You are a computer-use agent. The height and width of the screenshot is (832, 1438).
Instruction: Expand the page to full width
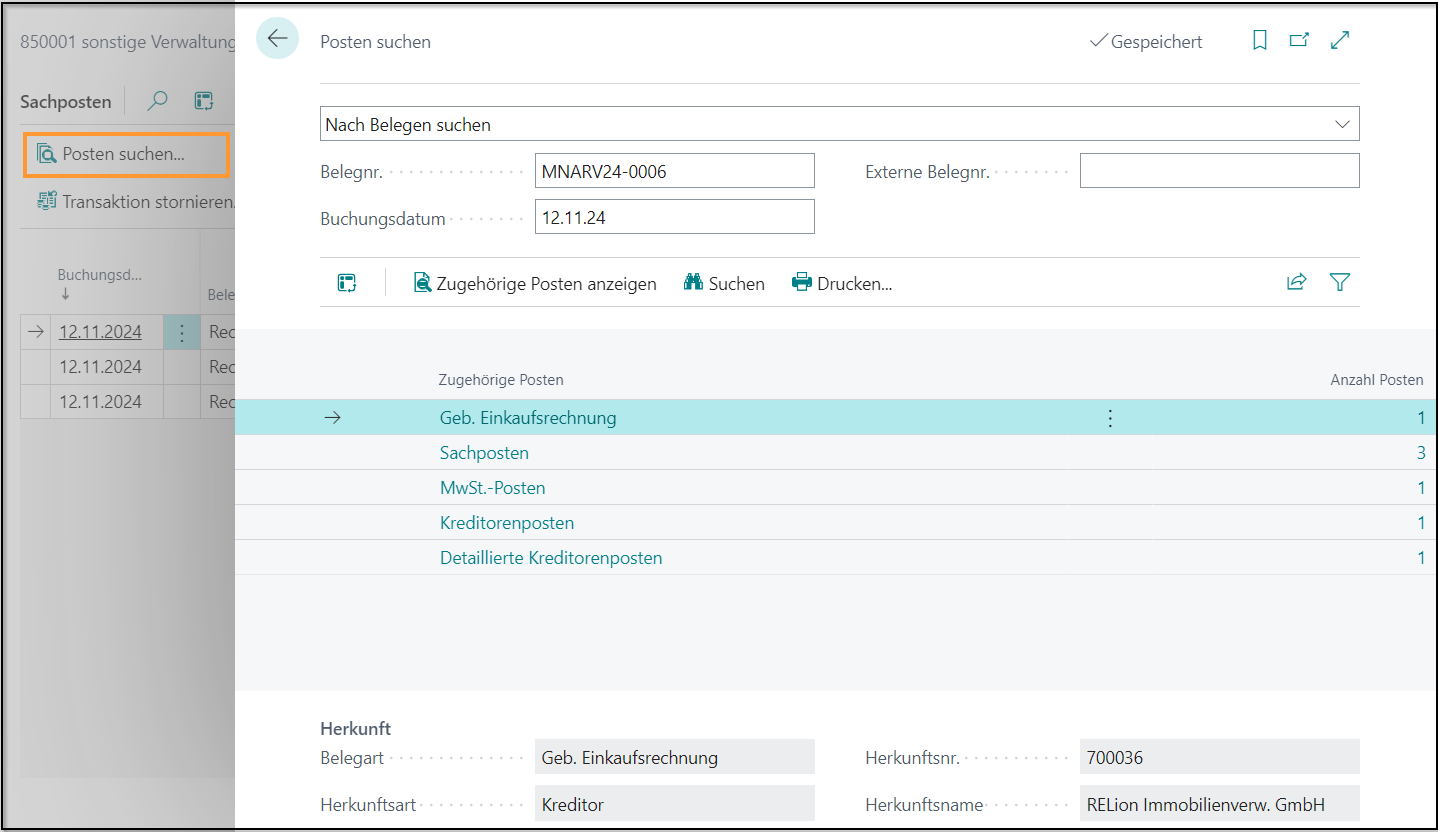point(1340,40)
